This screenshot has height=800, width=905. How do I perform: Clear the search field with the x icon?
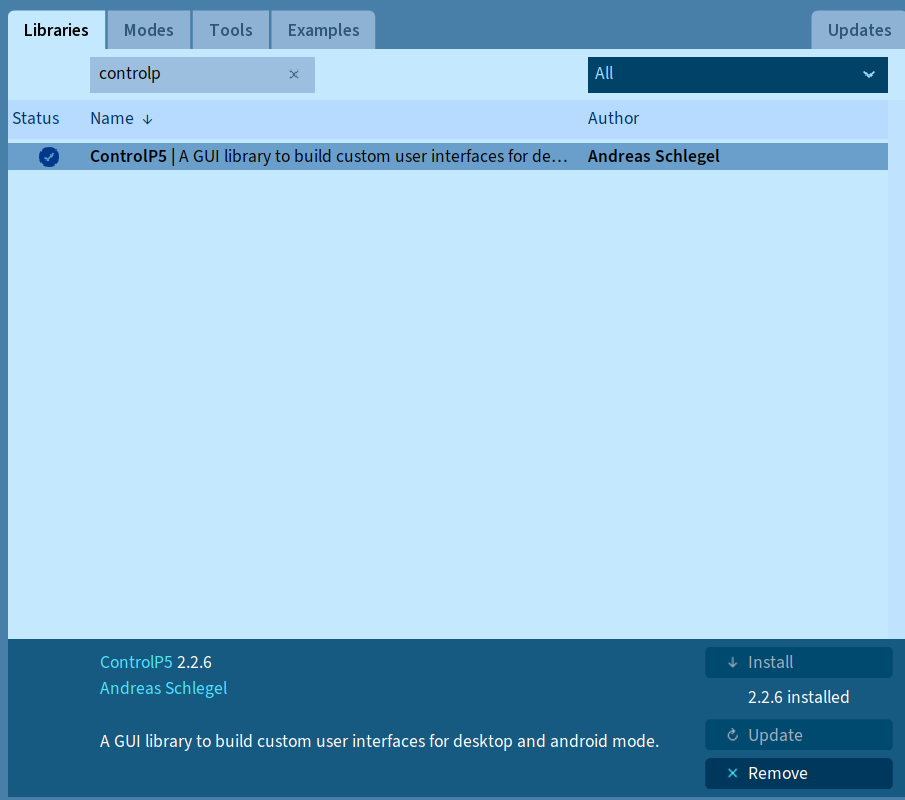(x=294, y=74)
